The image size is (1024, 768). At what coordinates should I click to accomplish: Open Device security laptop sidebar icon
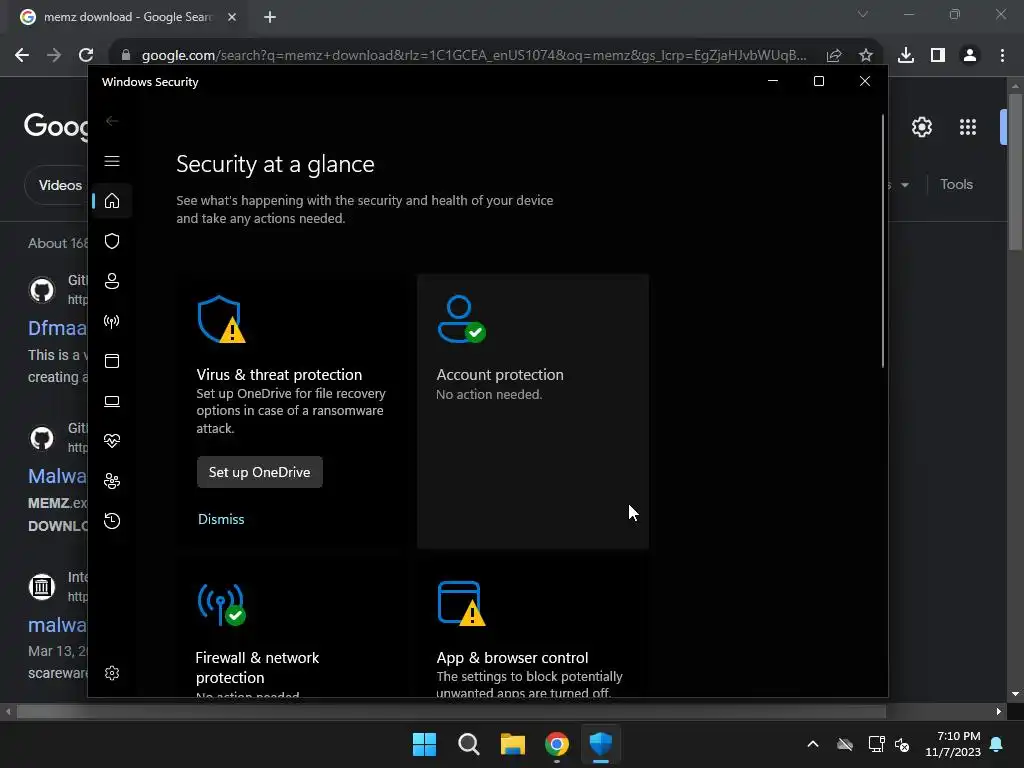[112, 401]
